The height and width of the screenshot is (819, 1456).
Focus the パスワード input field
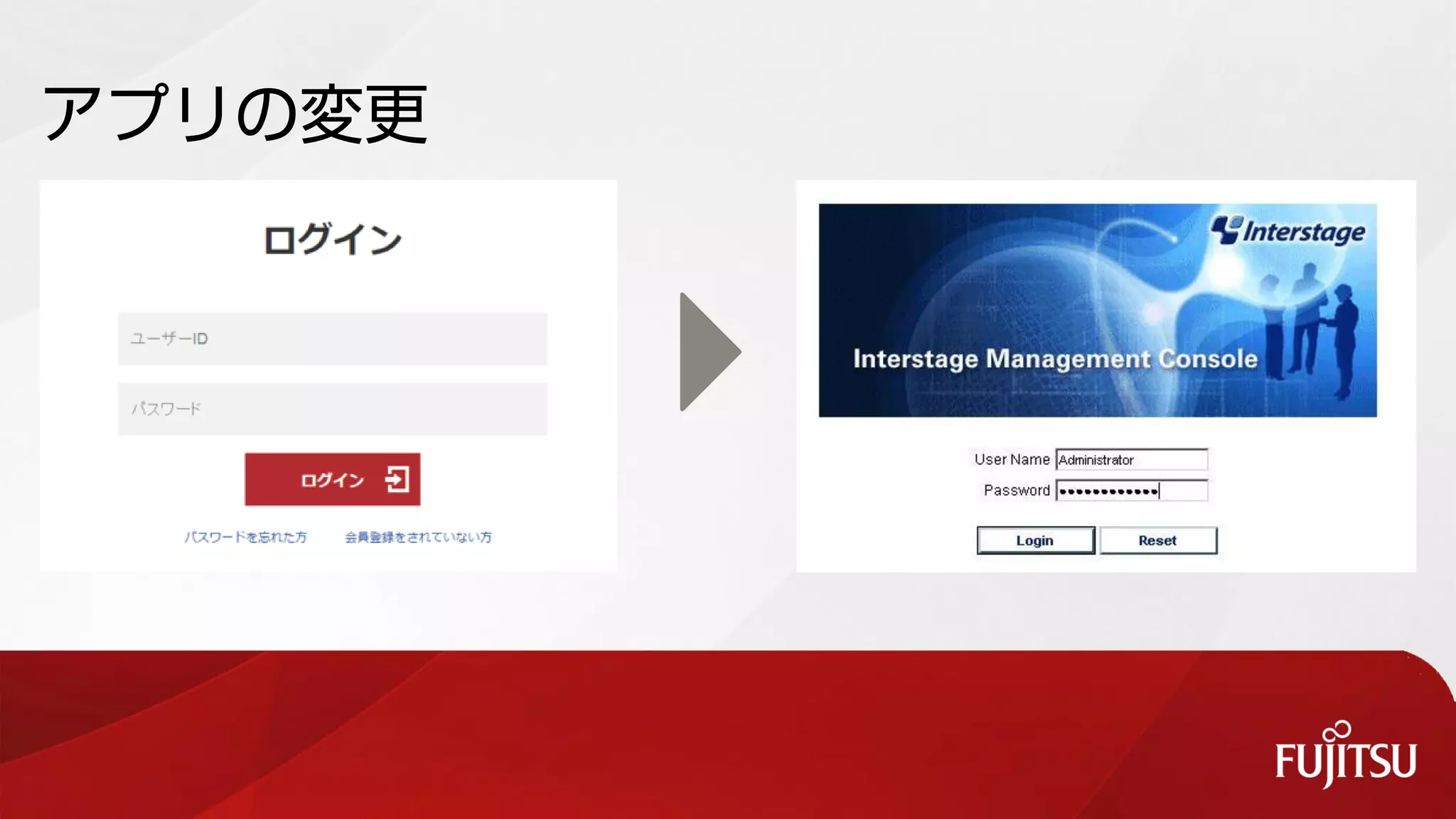[x=332, y=409]
